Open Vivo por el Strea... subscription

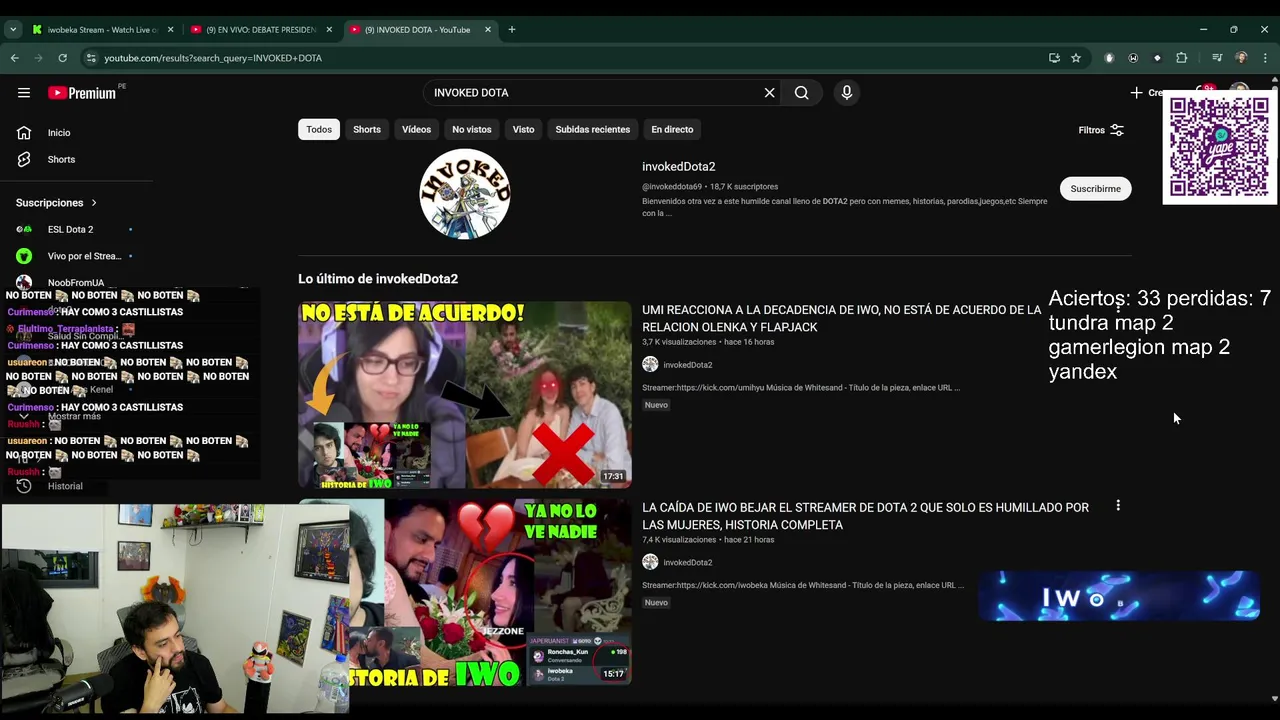click(x=84, y=256)
